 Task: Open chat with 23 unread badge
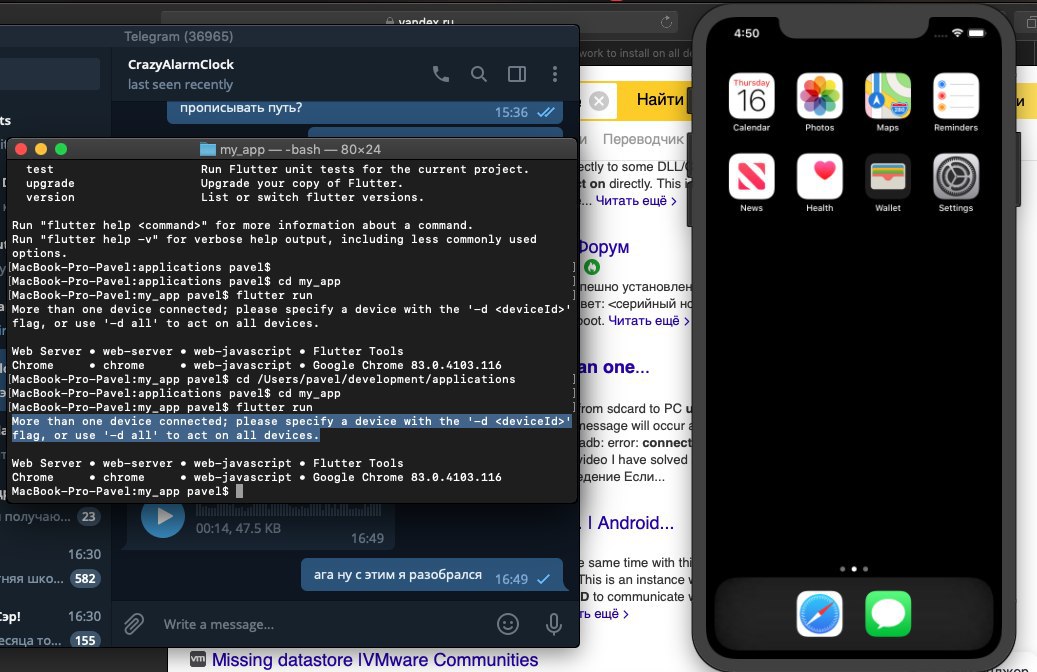[50, 517]
